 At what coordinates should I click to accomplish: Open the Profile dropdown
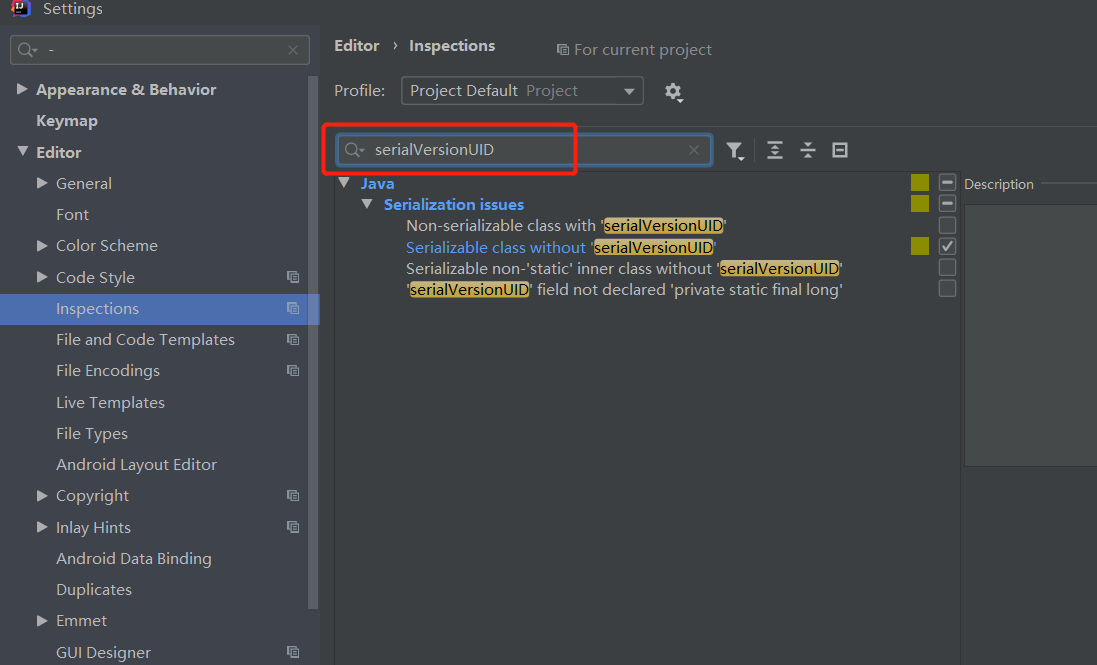522,91
